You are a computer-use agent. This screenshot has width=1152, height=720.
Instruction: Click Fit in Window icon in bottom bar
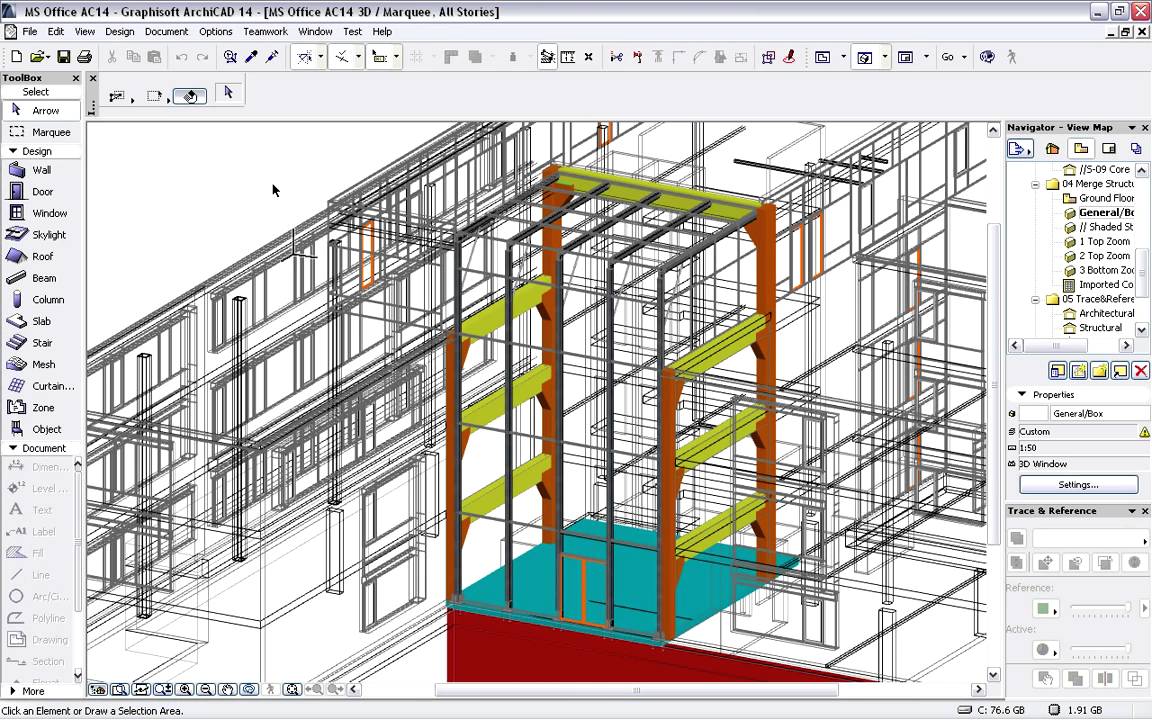point(292,689)
